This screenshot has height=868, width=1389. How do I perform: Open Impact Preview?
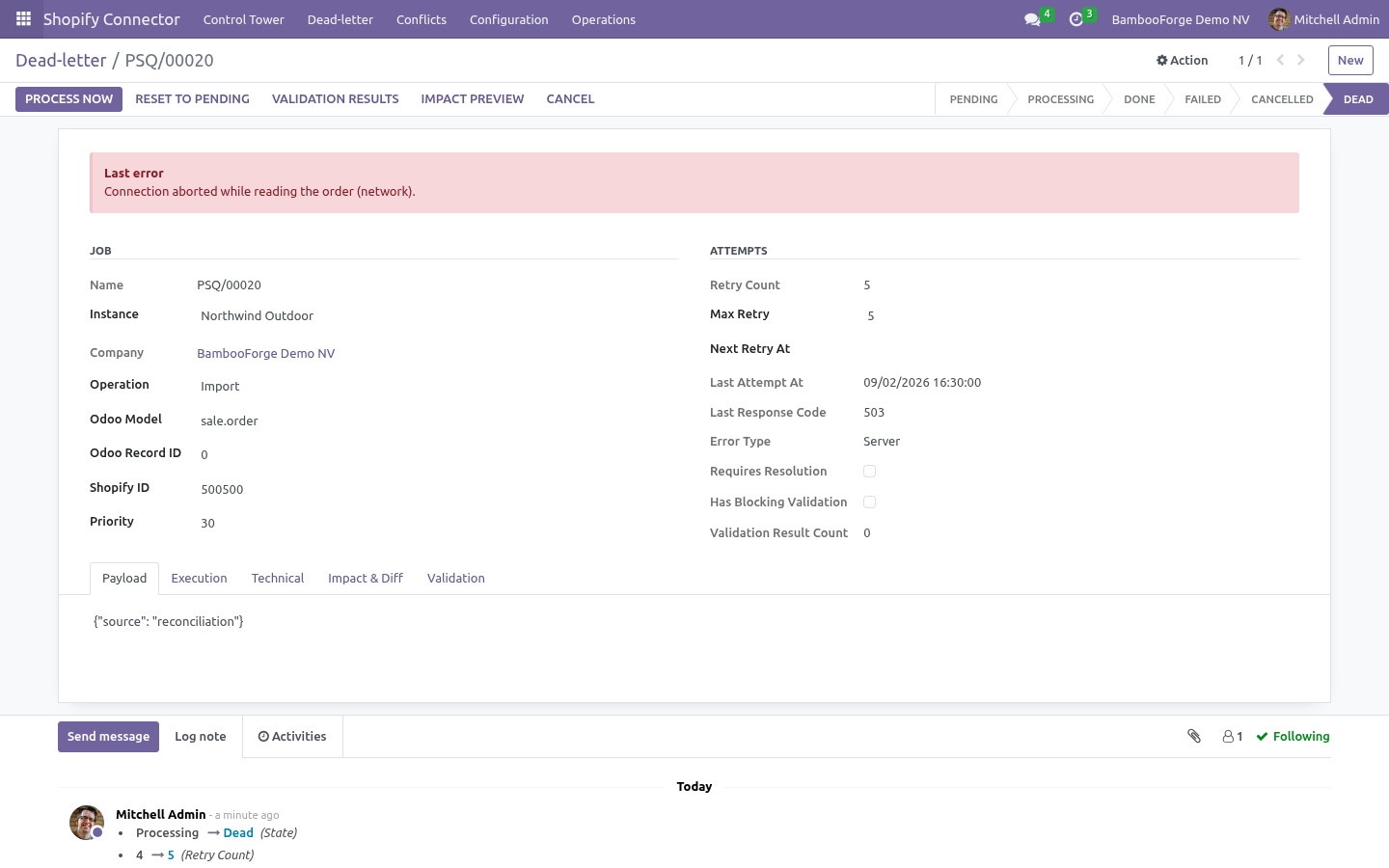pyautogui.click(x=473, y=99)
